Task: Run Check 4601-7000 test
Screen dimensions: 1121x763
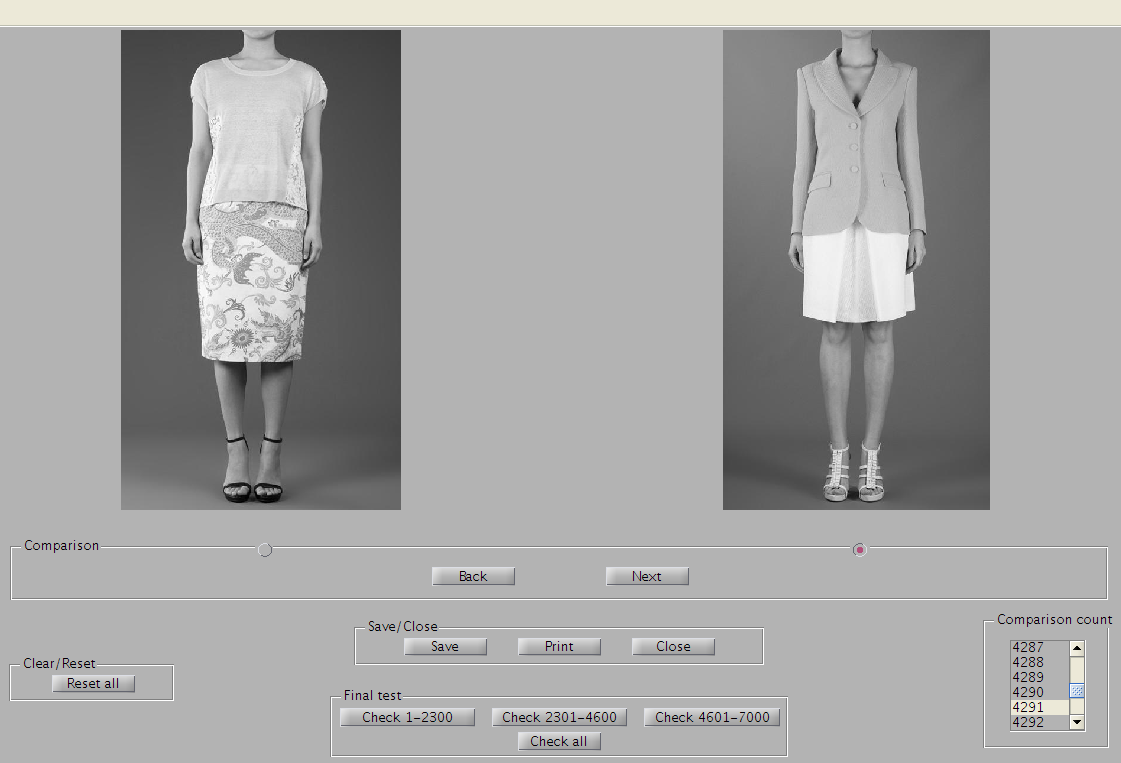Action: coord(712,717)
